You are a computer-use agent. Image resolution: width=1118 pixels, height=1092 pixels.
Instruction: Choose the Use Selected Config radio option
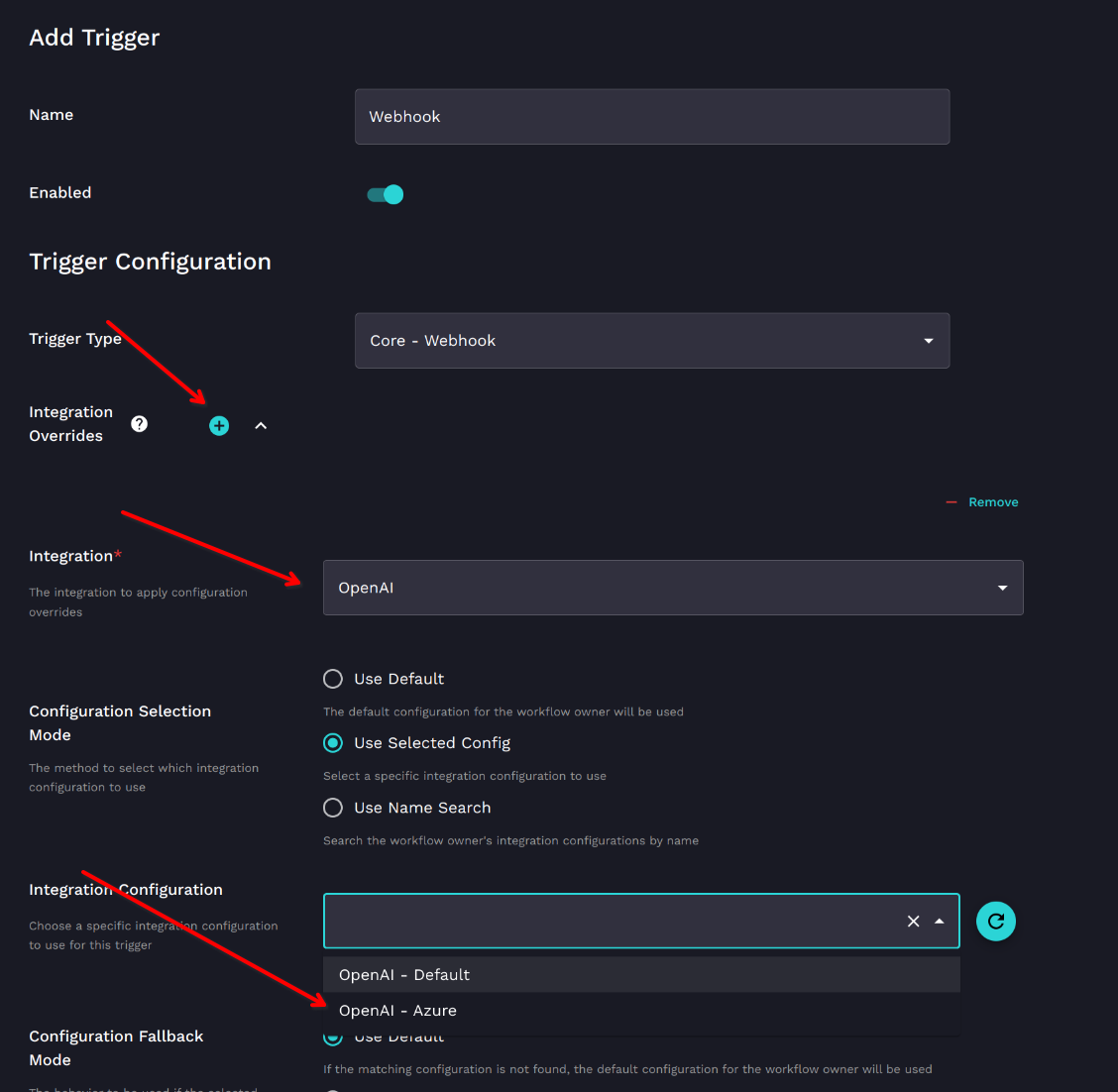click(333, 743)
